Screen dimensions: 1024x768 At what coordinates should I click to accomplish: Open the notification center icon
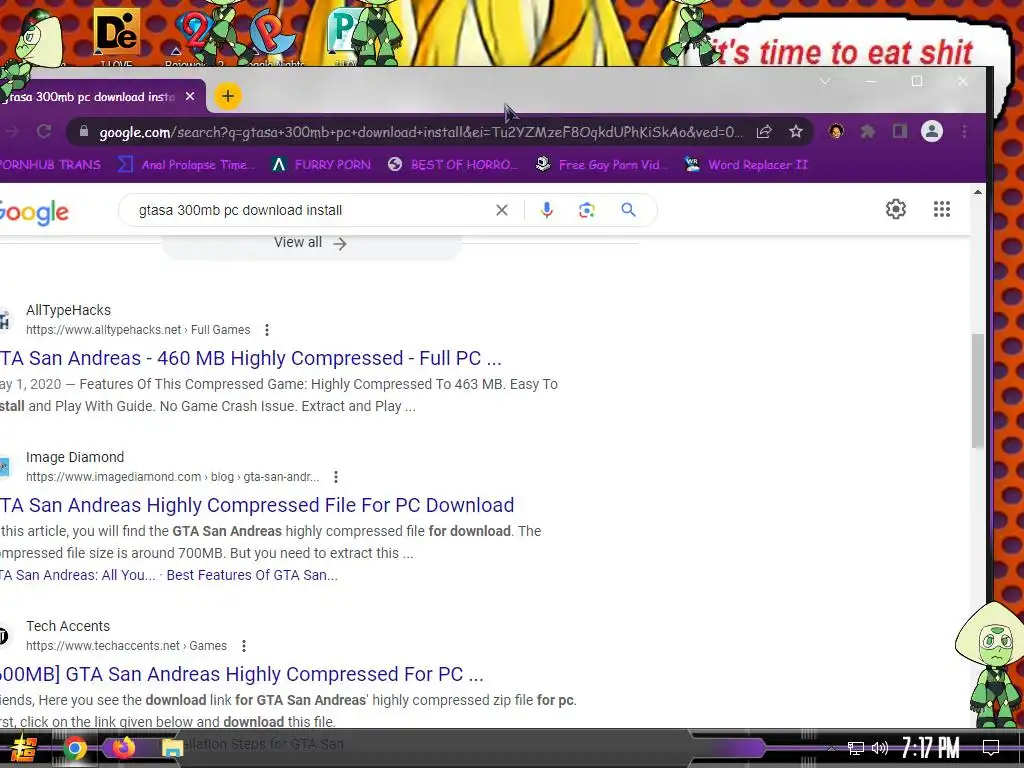pyautogui.click(x=991, y=748)
